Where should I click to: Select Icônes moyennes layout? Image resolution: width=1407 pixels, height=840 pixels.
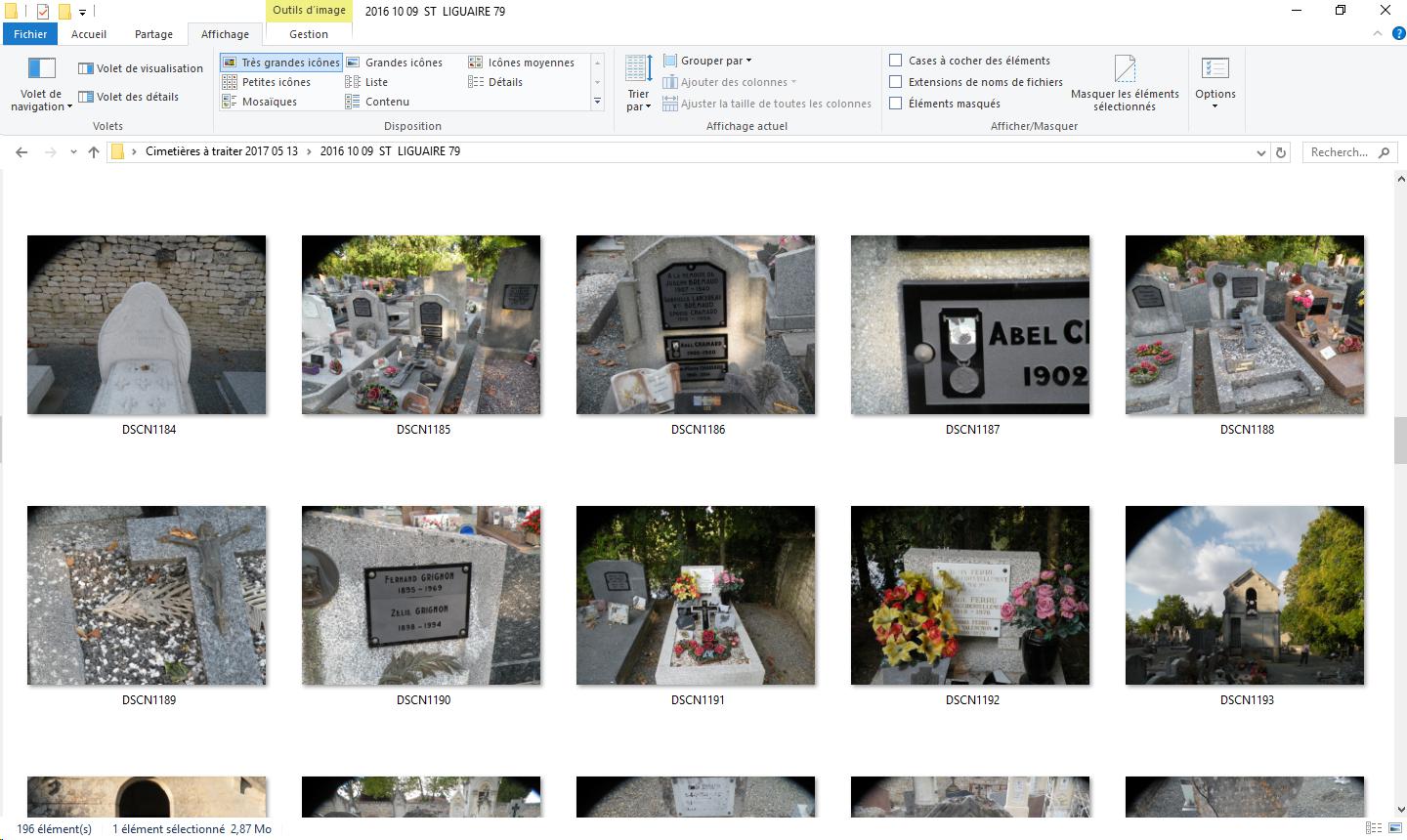coord(522,63)
